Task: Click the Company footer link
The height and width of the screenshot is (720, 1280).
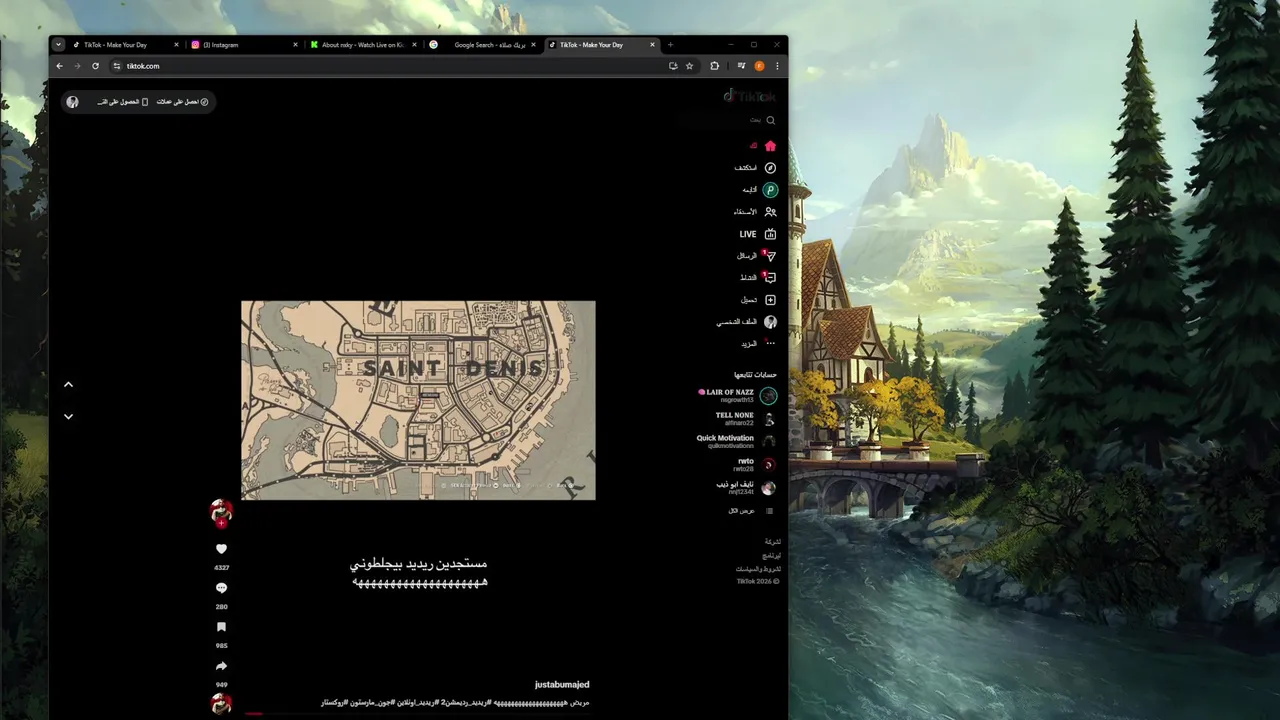Action: pos(772,542)
